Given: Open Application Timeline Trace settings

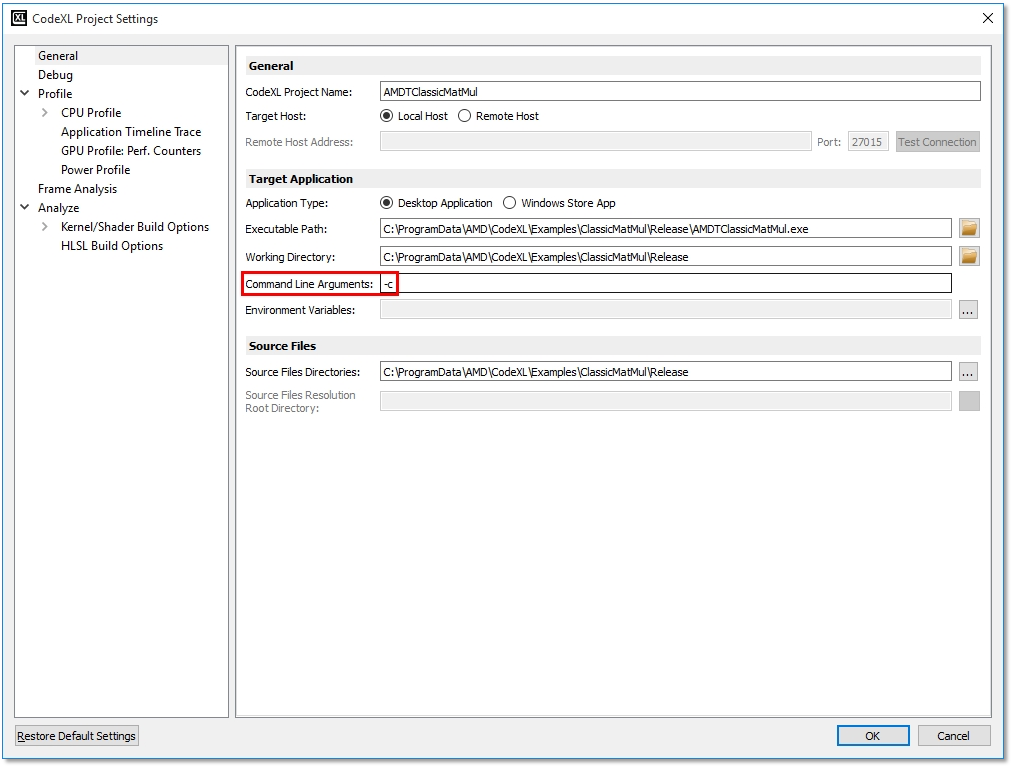Looking at the screenshot, I should (131, 132).
